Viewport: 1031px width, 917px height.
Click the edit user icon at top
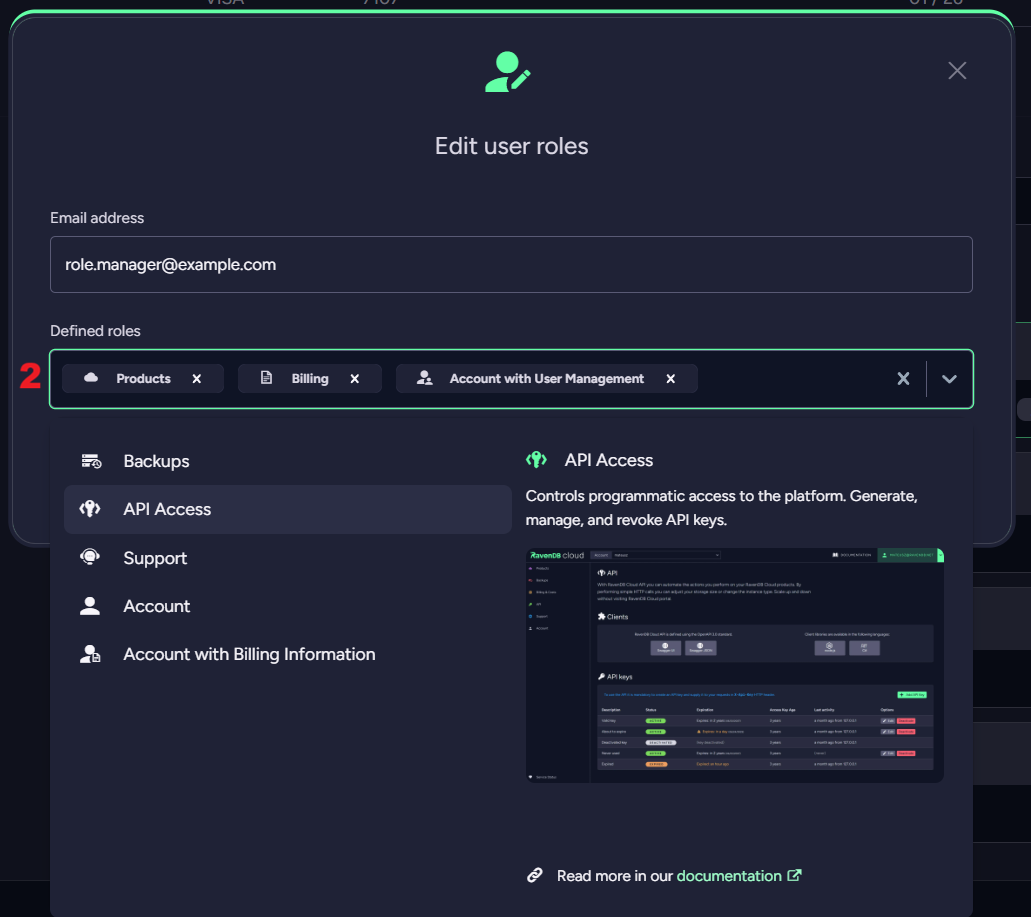[x=507, y=73]
